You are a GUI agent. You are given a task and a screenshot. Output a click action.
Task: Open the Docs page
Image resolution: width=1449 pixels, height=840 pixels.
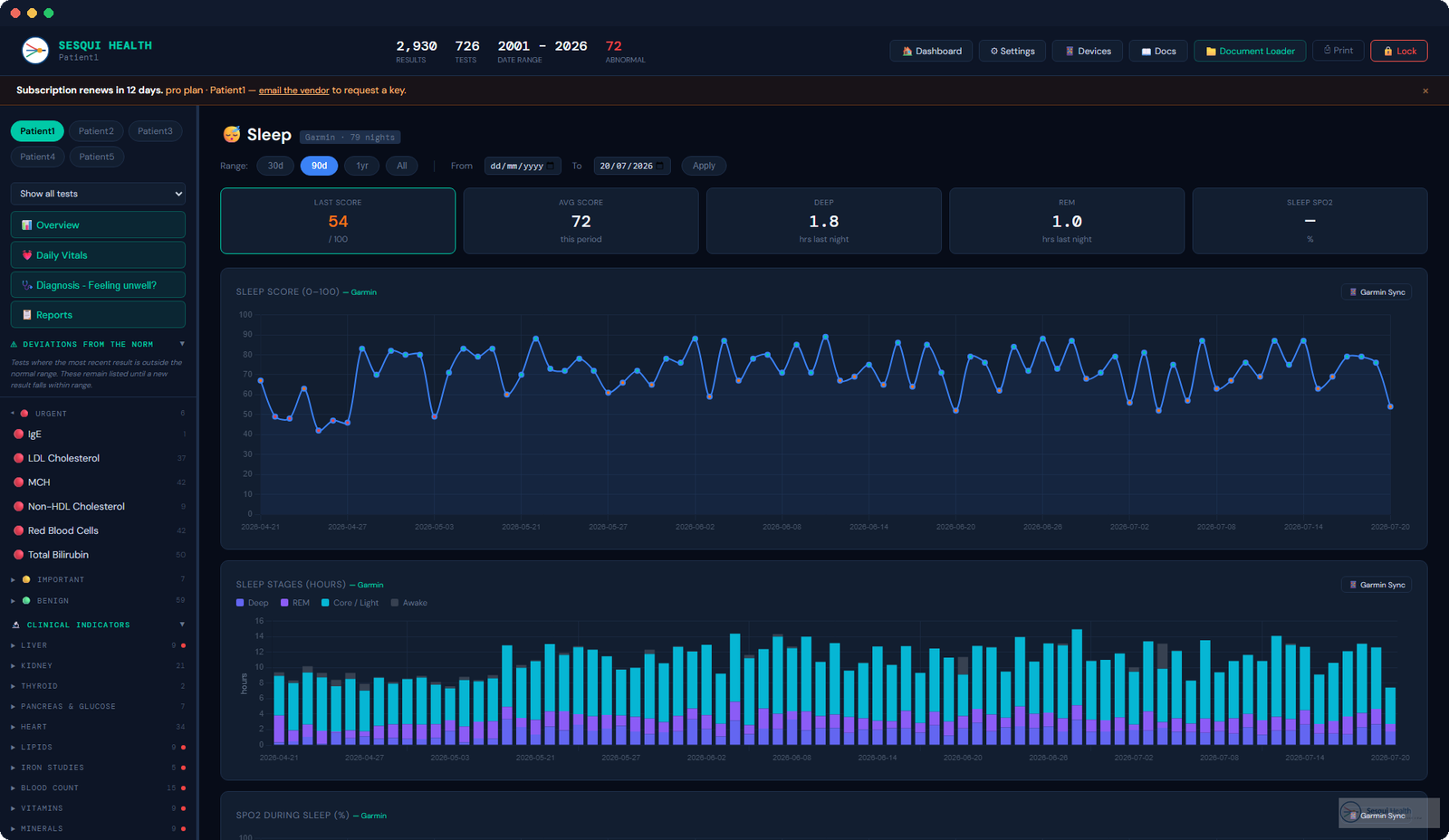pyautogui.click(x=1158, y=51)
